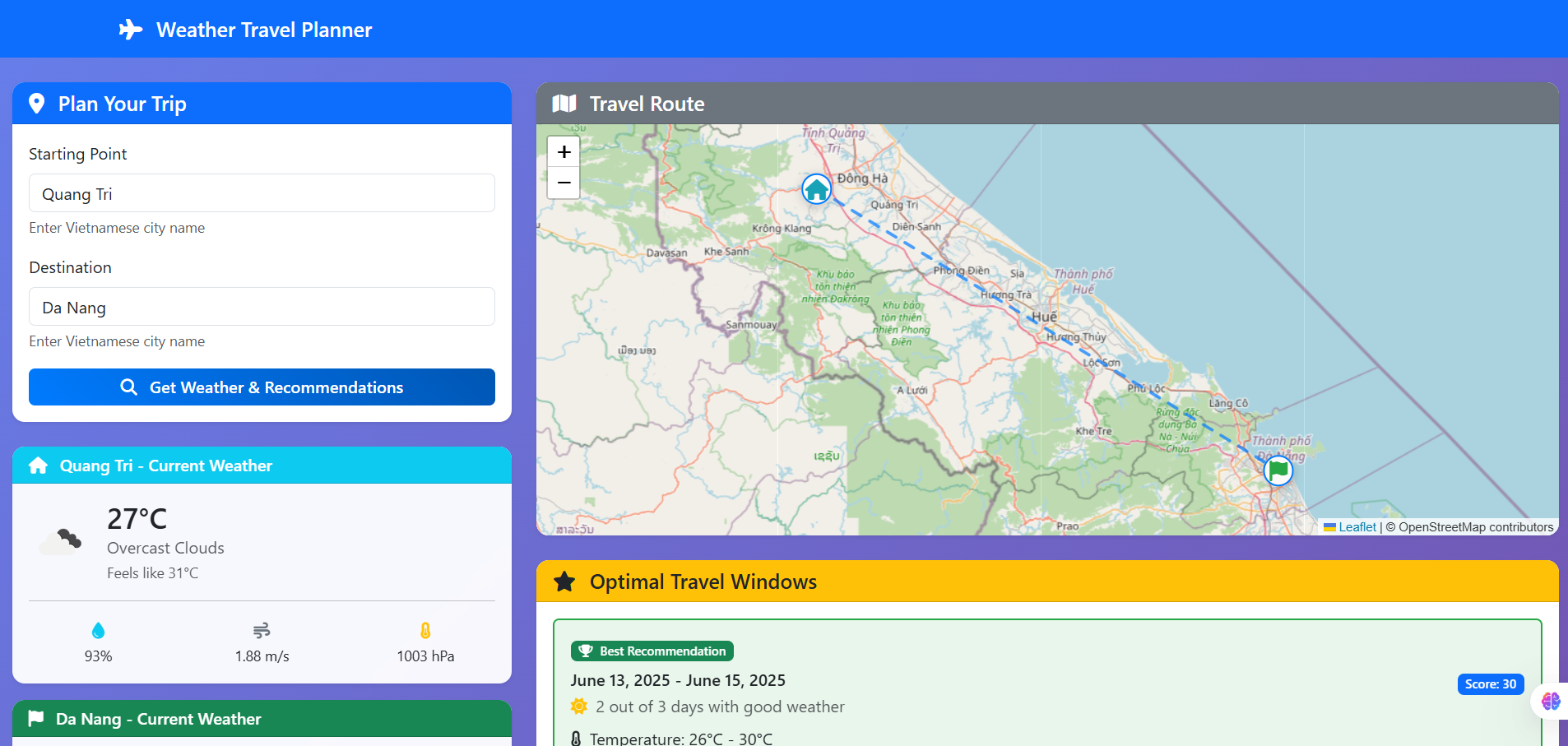
Task: Zoom out the map with the minus button
Action: [x=564, y=183]
